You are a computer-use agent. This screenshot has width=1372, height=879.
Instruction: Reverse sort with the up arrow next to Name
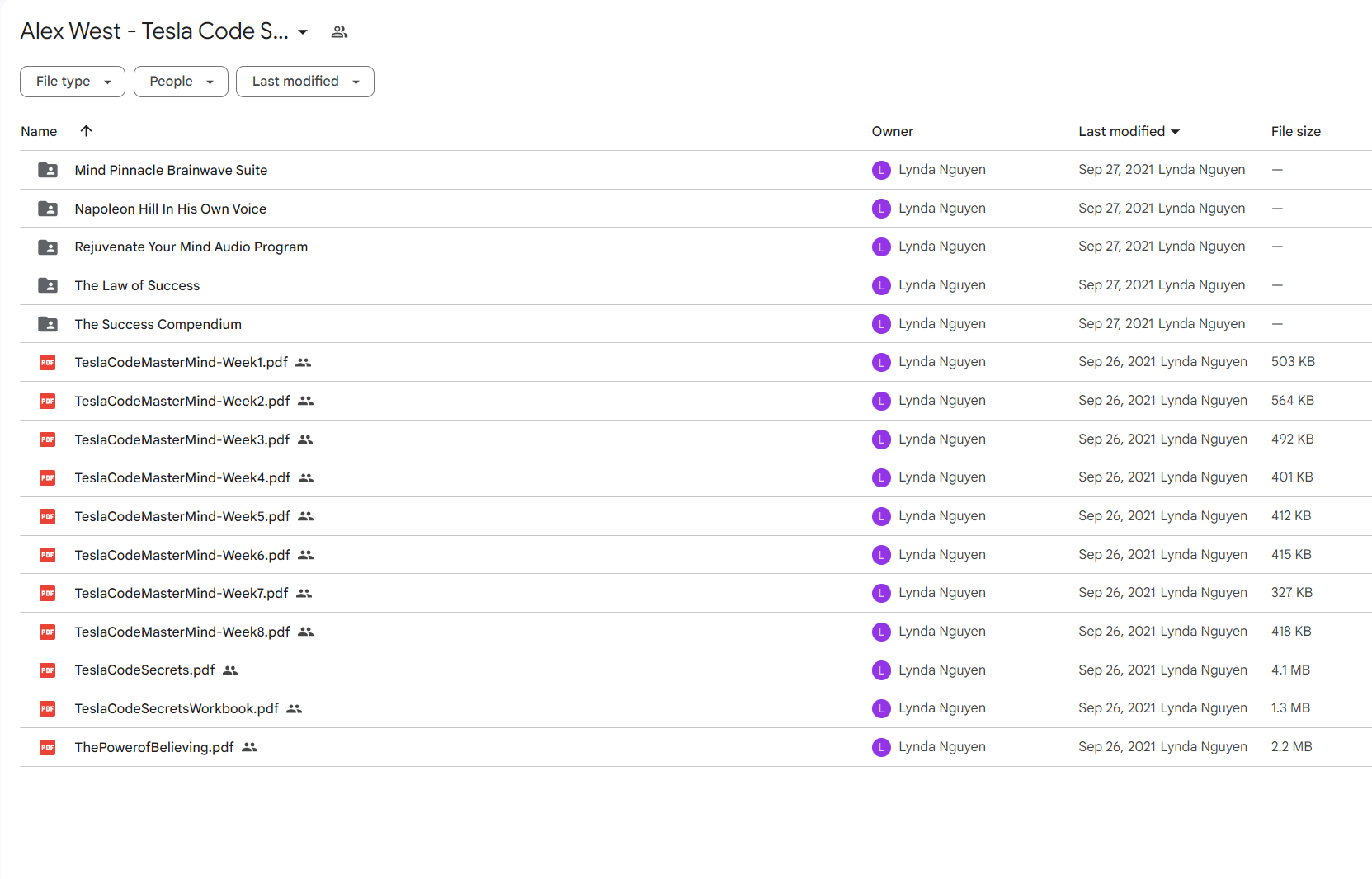(86, 131)
